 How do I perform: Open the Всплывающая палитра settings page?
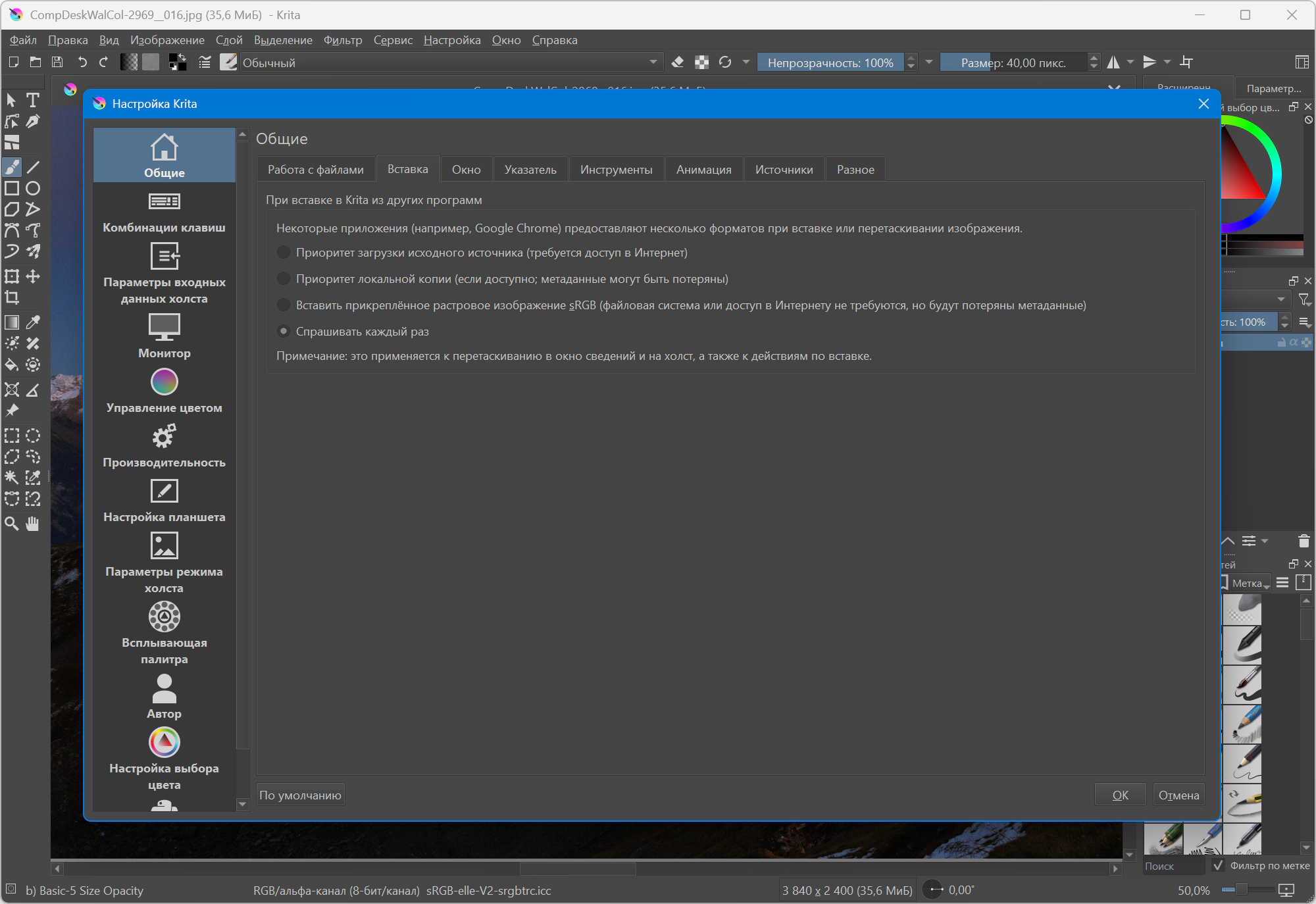tap(164, 634)
